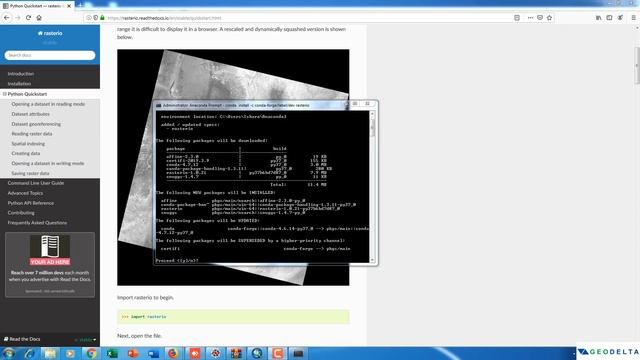Reload the page with the refresh icon
The height and width of the screenshot is (360, 640).
click(x=28, y=18)
